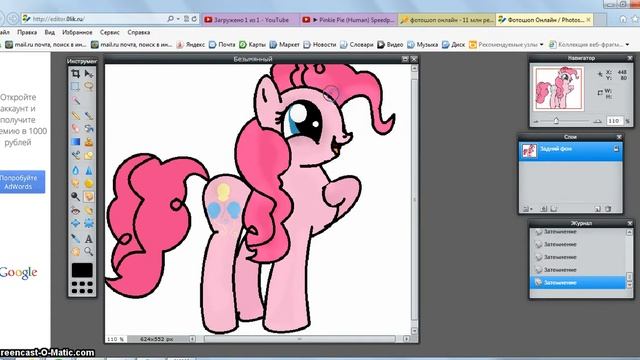The image size is (640, 360).
Task: Select the Clone Stamp tool
Action: pos(89,142)
